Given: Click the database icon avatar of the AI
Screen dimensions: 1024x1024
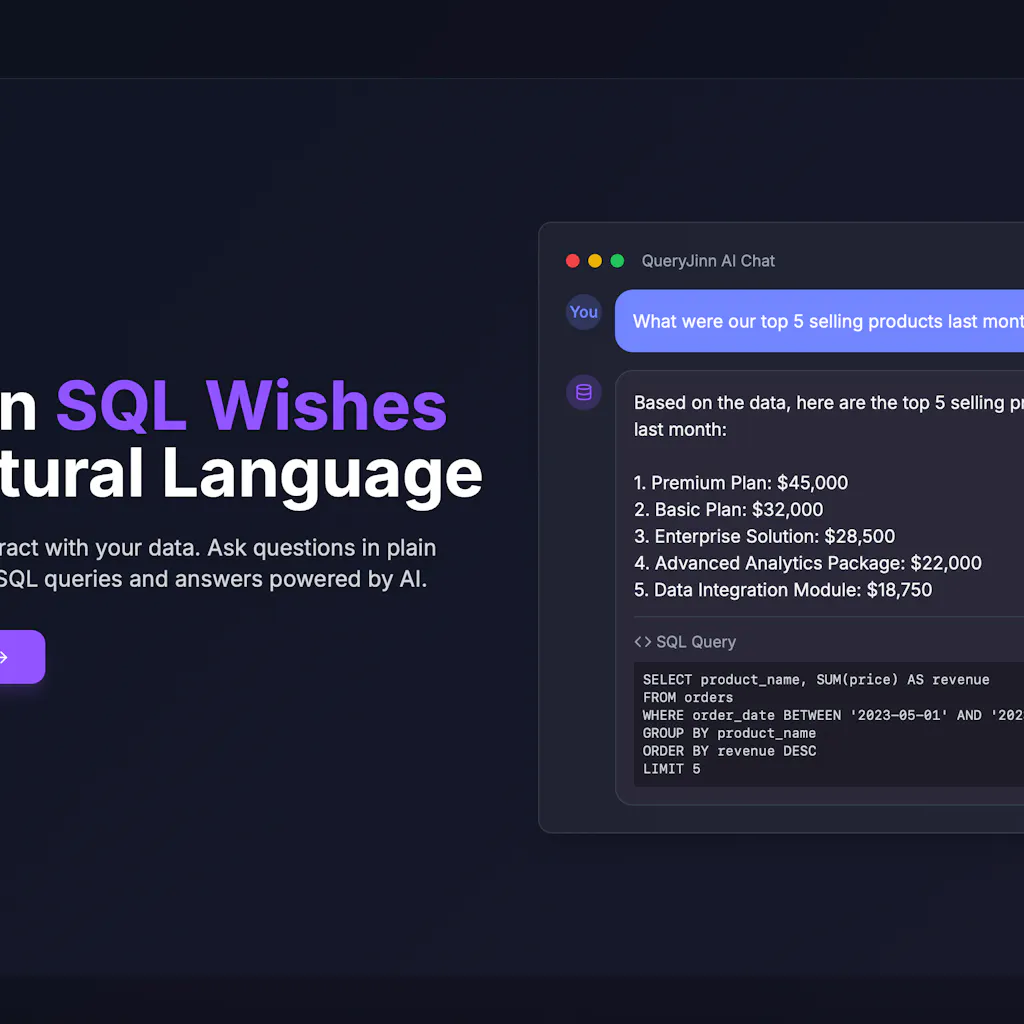Looking at the screenshot, I should [x=584, y=392].
